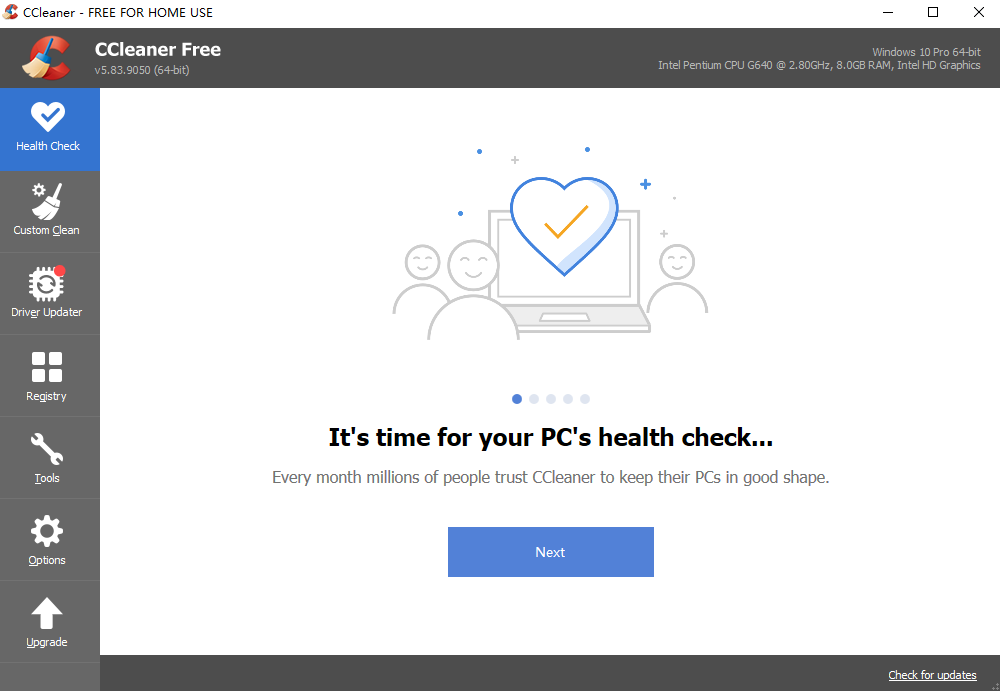
Task: Open Tools wrench icon
Action: coord(47,449)
